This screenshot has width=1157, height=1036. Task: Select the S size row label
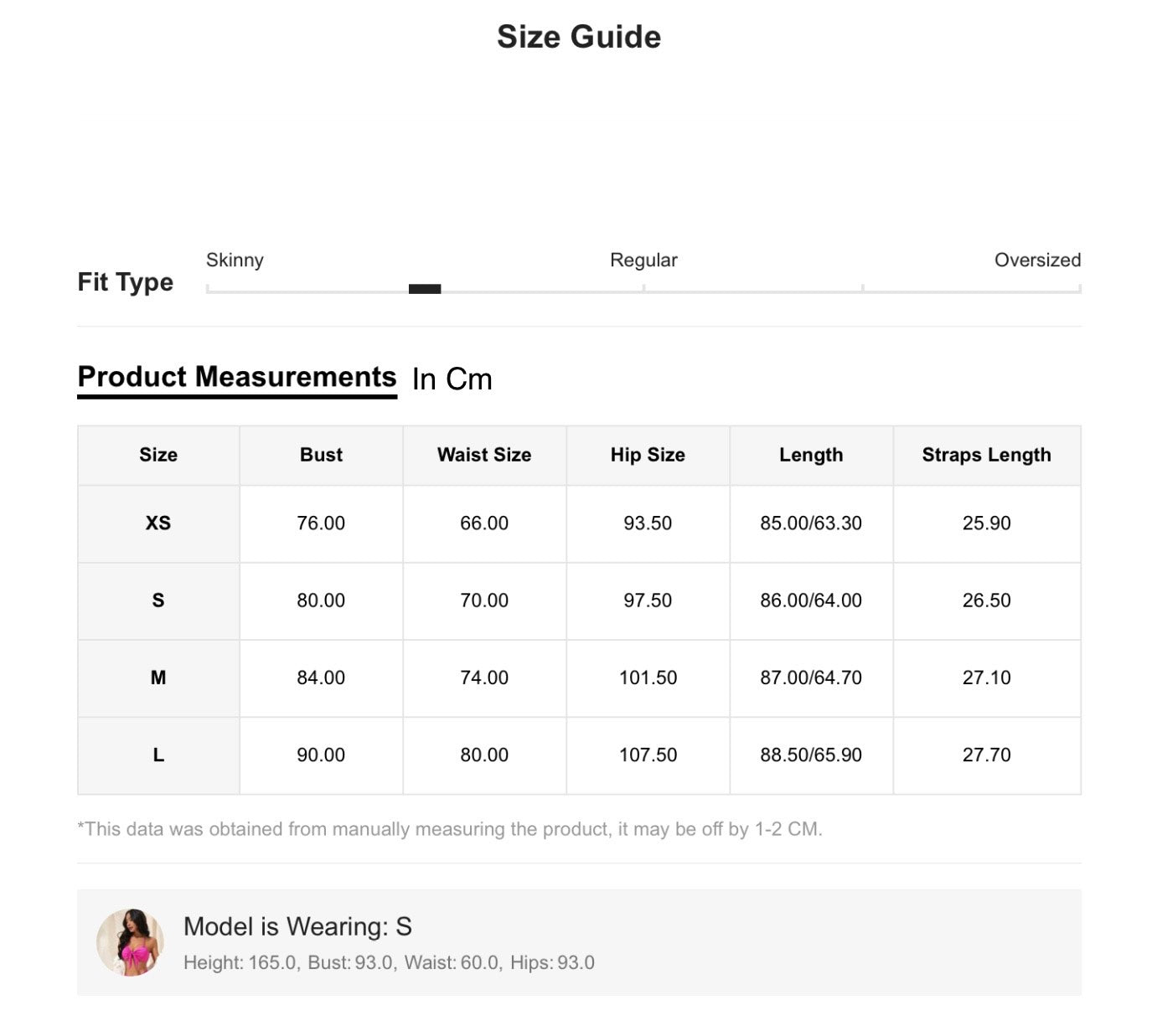[158, 600]
